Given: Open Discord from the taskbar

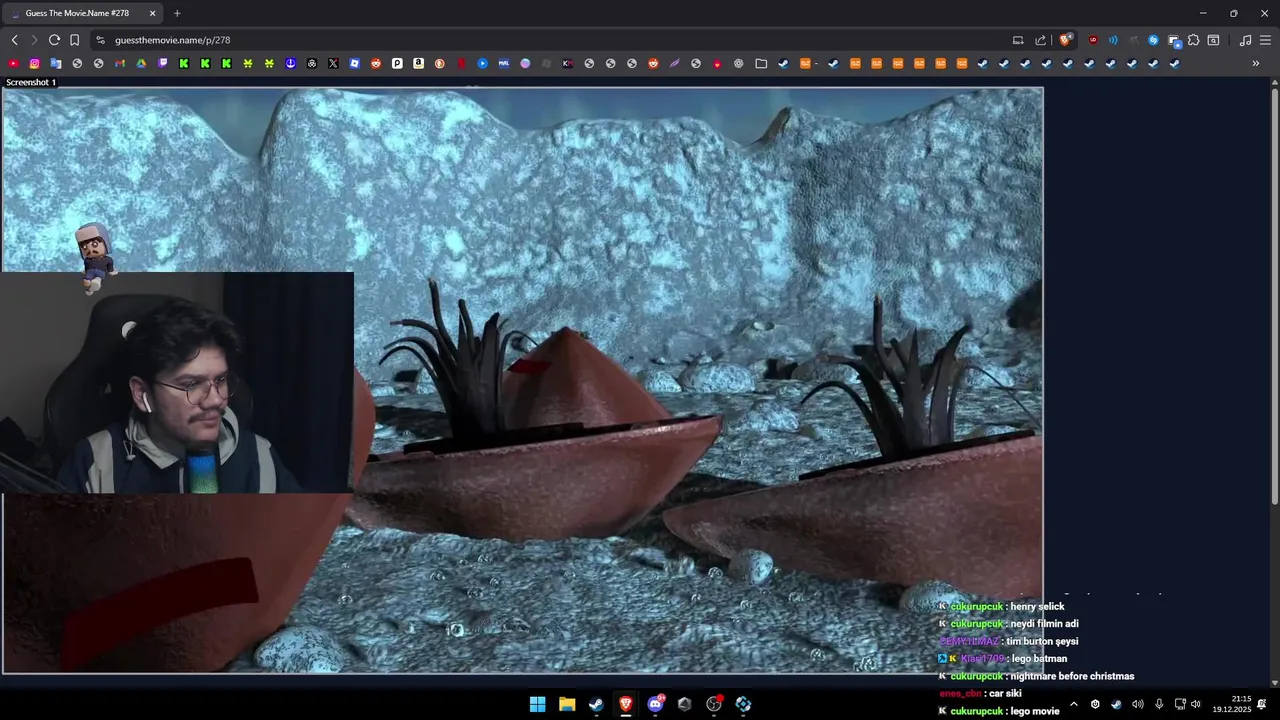Looking at the screenshot, I should 655,704.
